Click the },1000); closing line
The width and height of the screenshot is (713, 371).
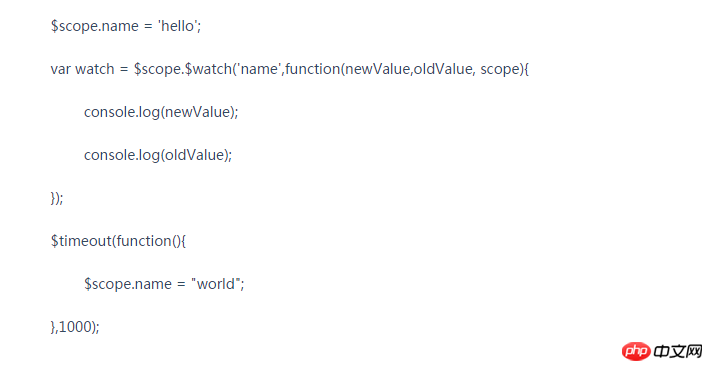pyautogui.click(x=75, y=327)
